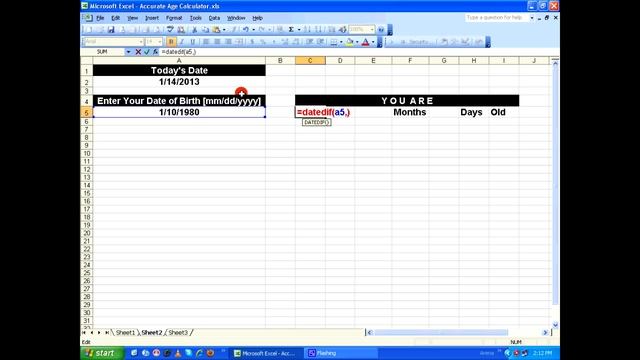
Task: Select cell showing 1/14/2013
Action: click(179, 82)
